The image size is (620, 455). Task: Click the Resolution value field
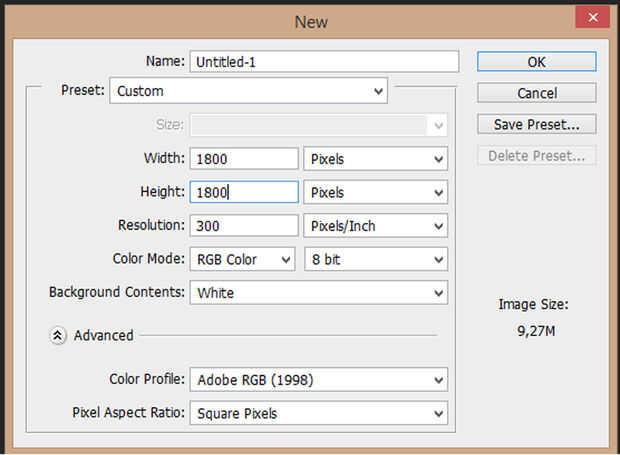244,226
